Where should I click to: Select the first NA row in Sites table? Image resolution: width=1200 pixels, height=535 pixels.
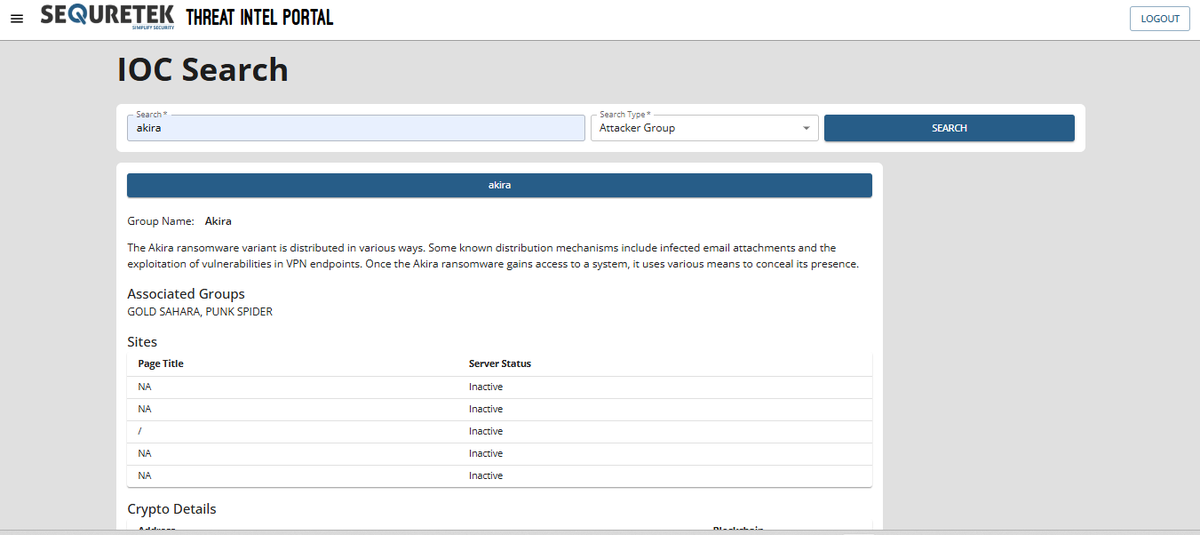tap(499, 387)
